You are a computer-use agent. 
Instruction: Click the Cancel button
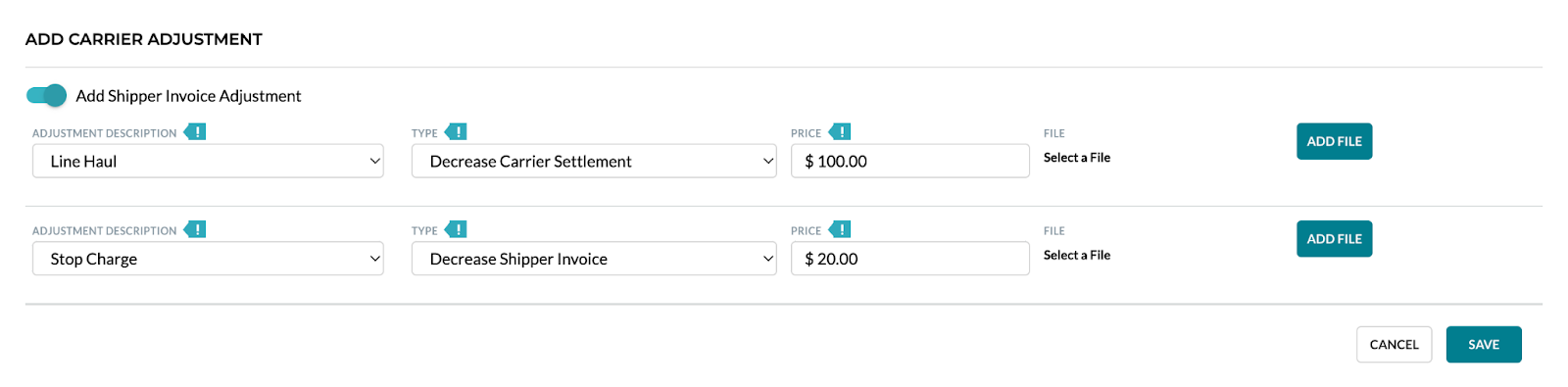point(1394,345)
